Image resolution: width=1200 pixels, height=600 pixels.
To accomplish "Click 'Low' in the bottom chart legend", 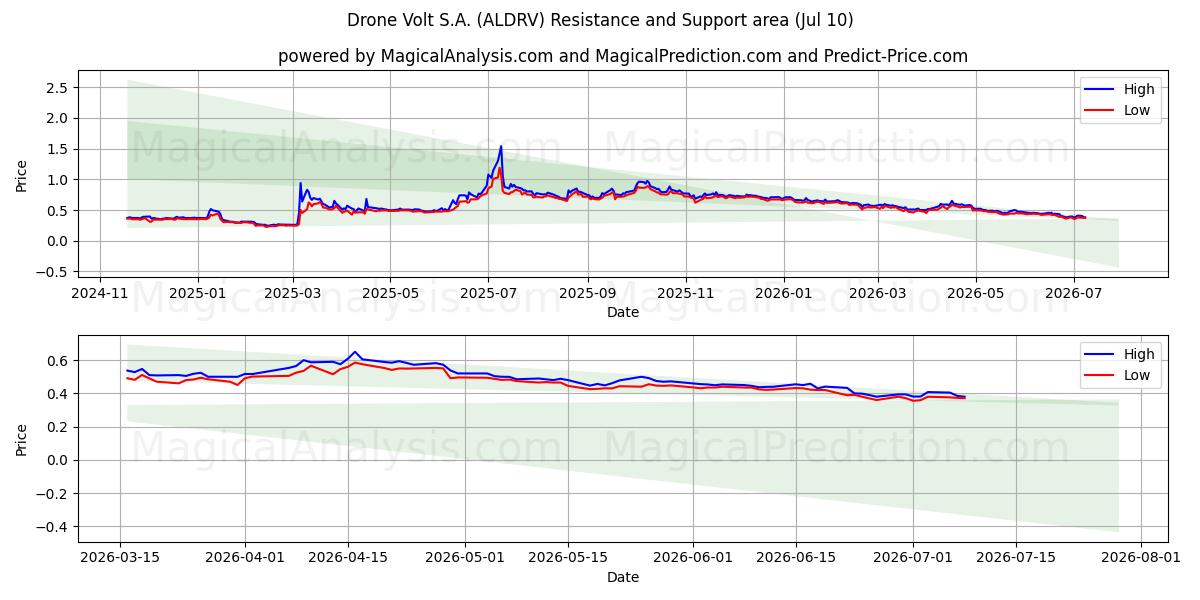I will pyautogui.click(x=1137, y=375).
